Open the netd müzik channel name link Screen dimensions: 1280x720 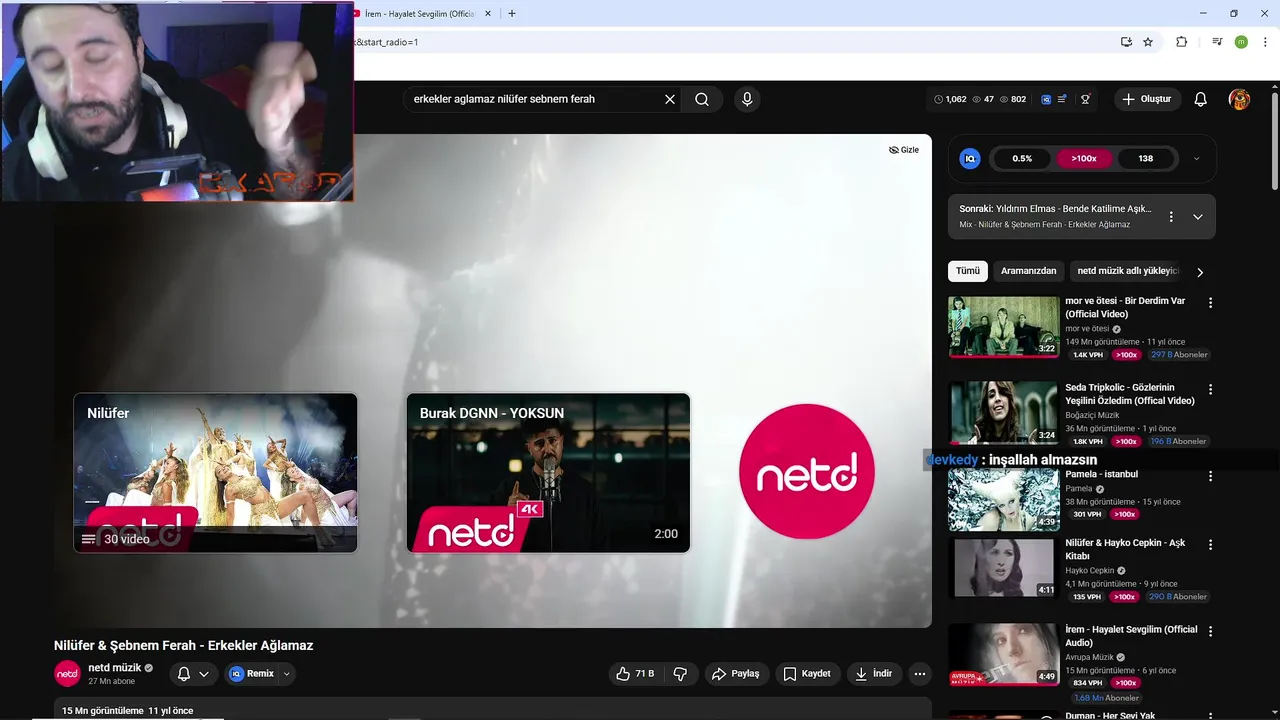coord(114,668)
